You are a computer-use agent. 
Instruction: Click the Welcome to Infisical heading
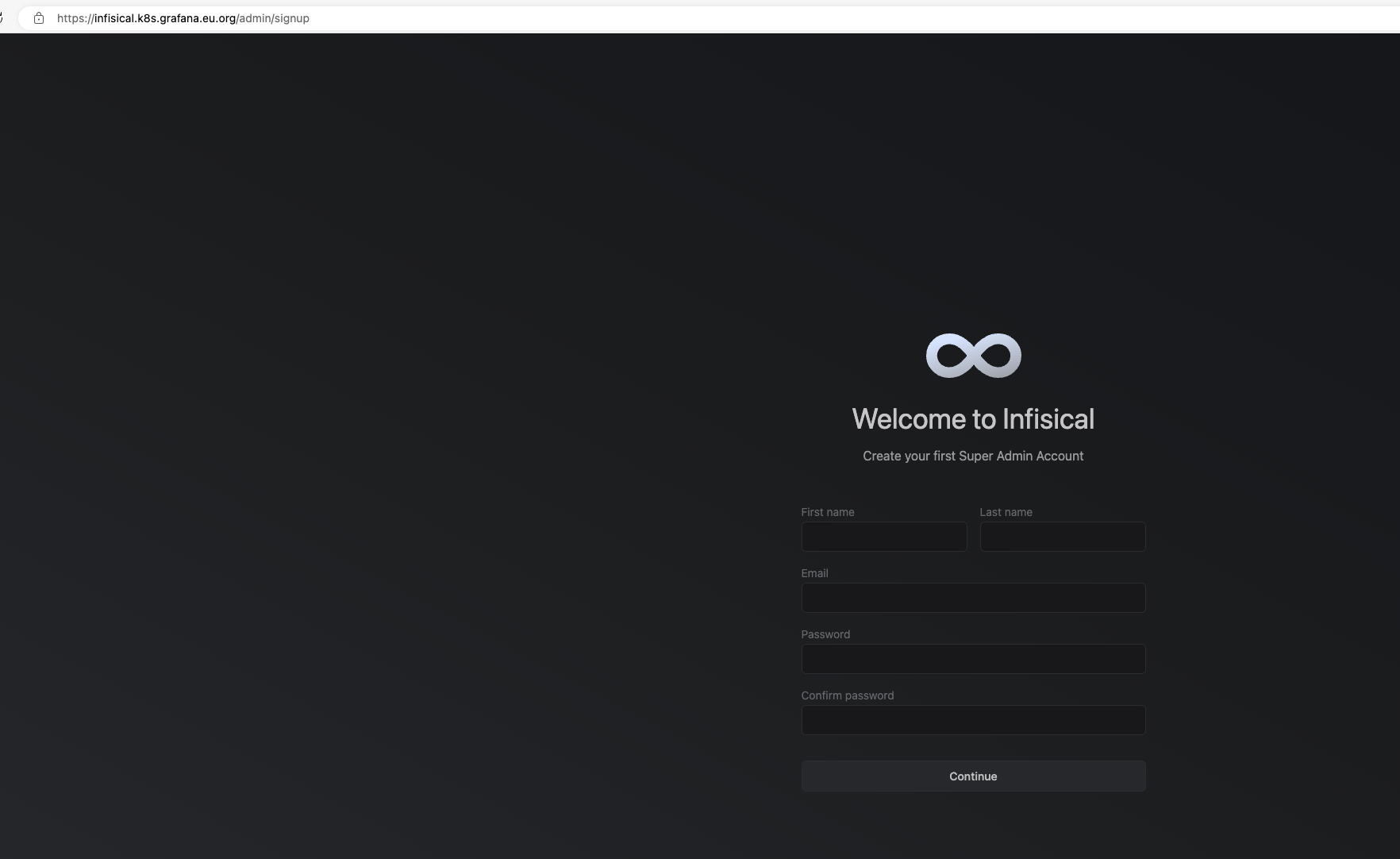[972, 418]
